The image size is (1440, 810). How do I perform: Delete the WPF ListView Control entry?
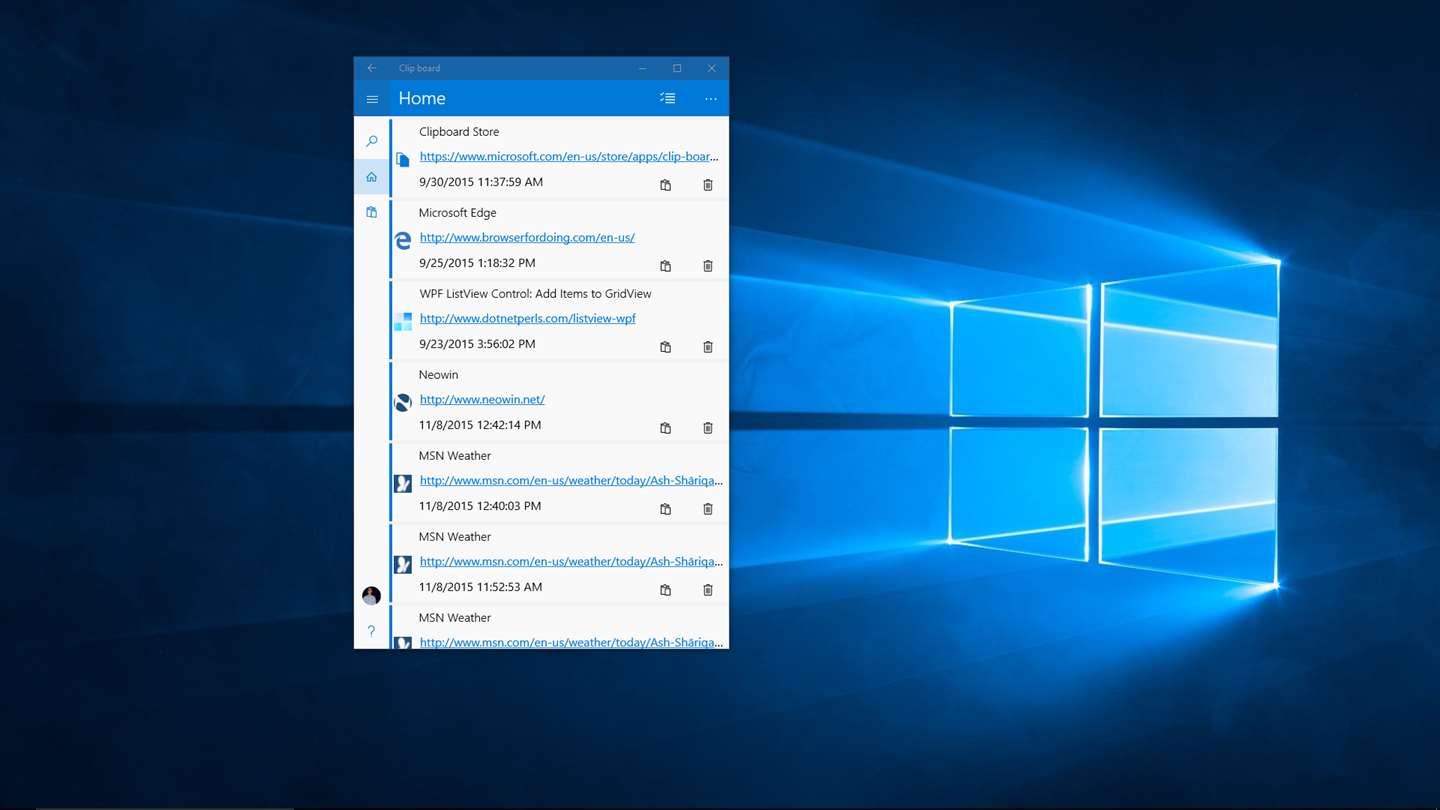pyautogui.click(x=708, y=347)
